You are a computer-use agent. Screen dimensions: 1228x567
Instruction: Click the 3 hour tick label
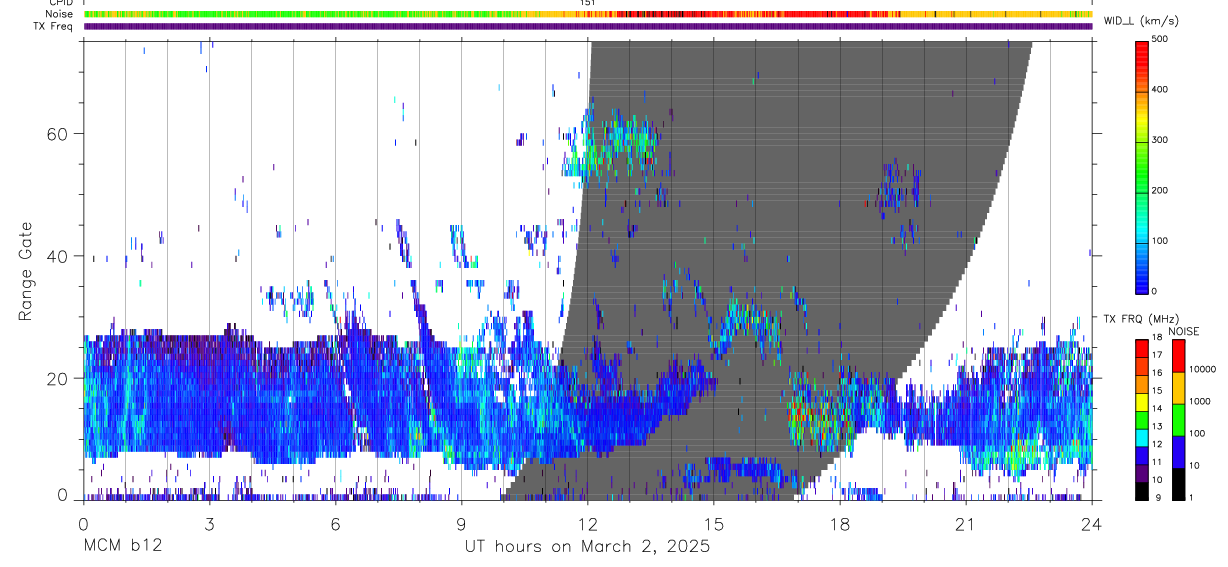pyautogui.click(x=209, y=524)
